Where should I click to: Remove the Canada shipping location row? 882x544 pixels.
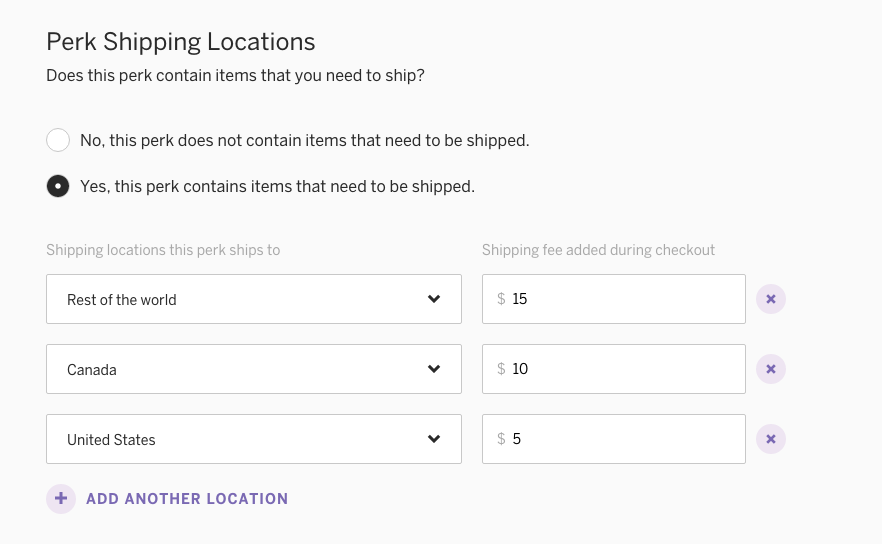click(771, 369)
